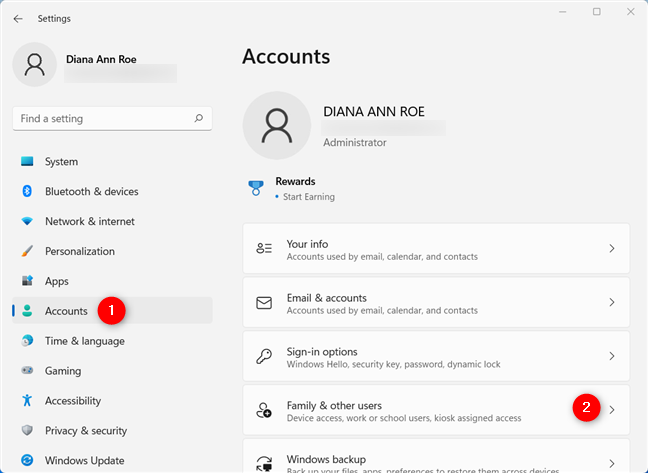Click the Privacy & security shield icon

coord(27,431)
